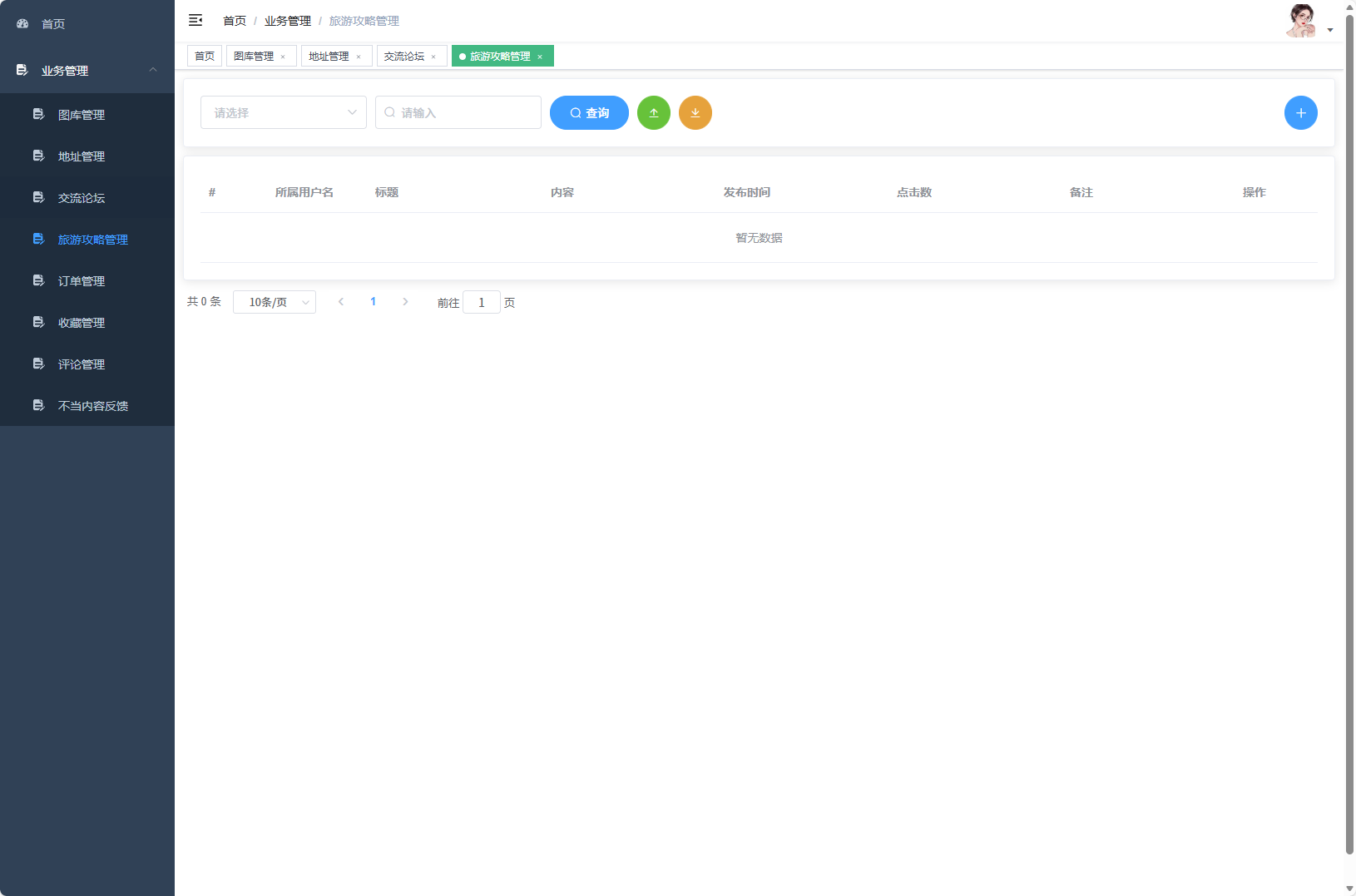This screenshot has width=1356, height=896.
Task: Click the next page arrow in pagination
Action: coord(405,302)
